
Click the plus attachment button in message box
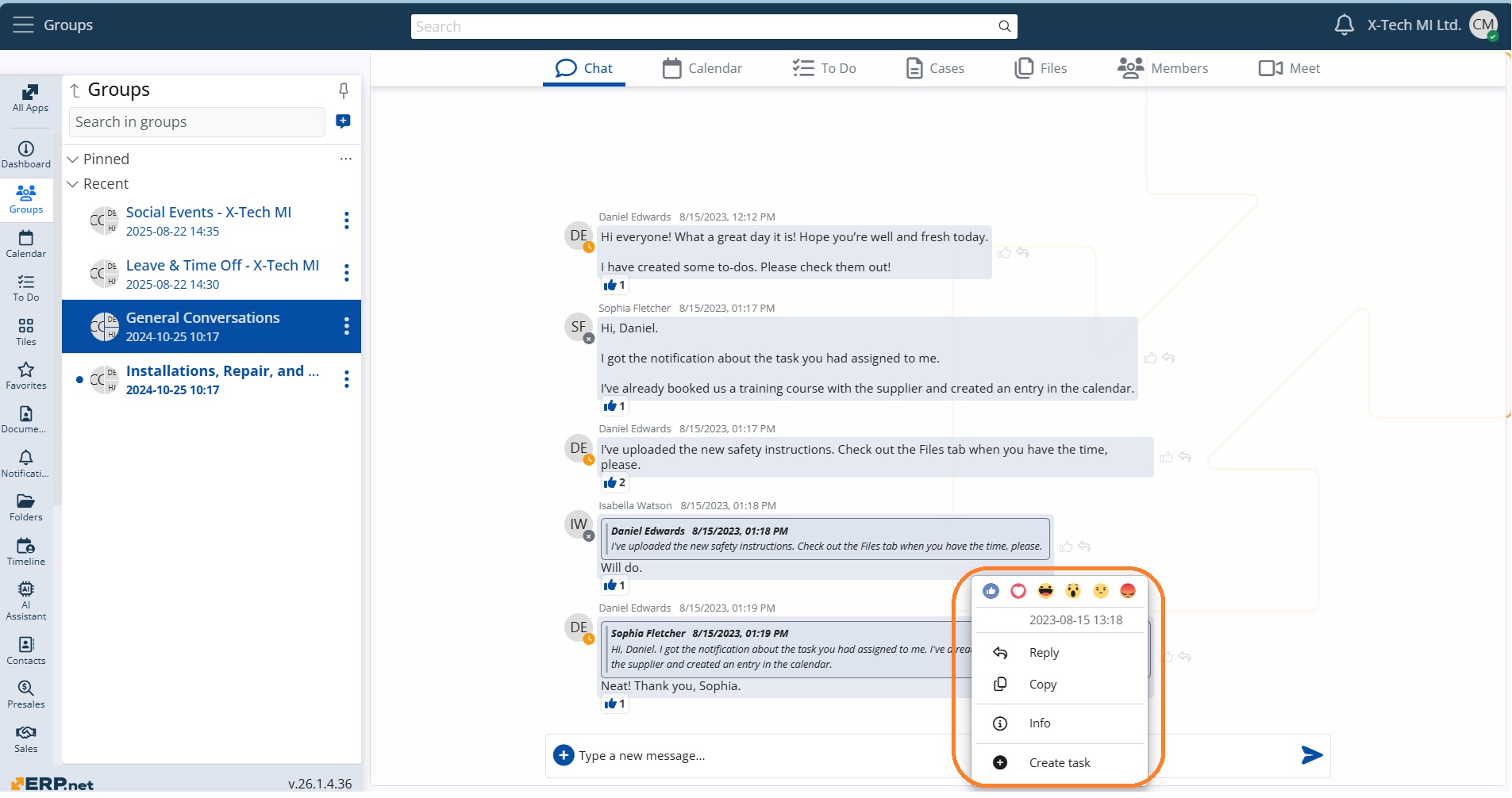[564, 755]
